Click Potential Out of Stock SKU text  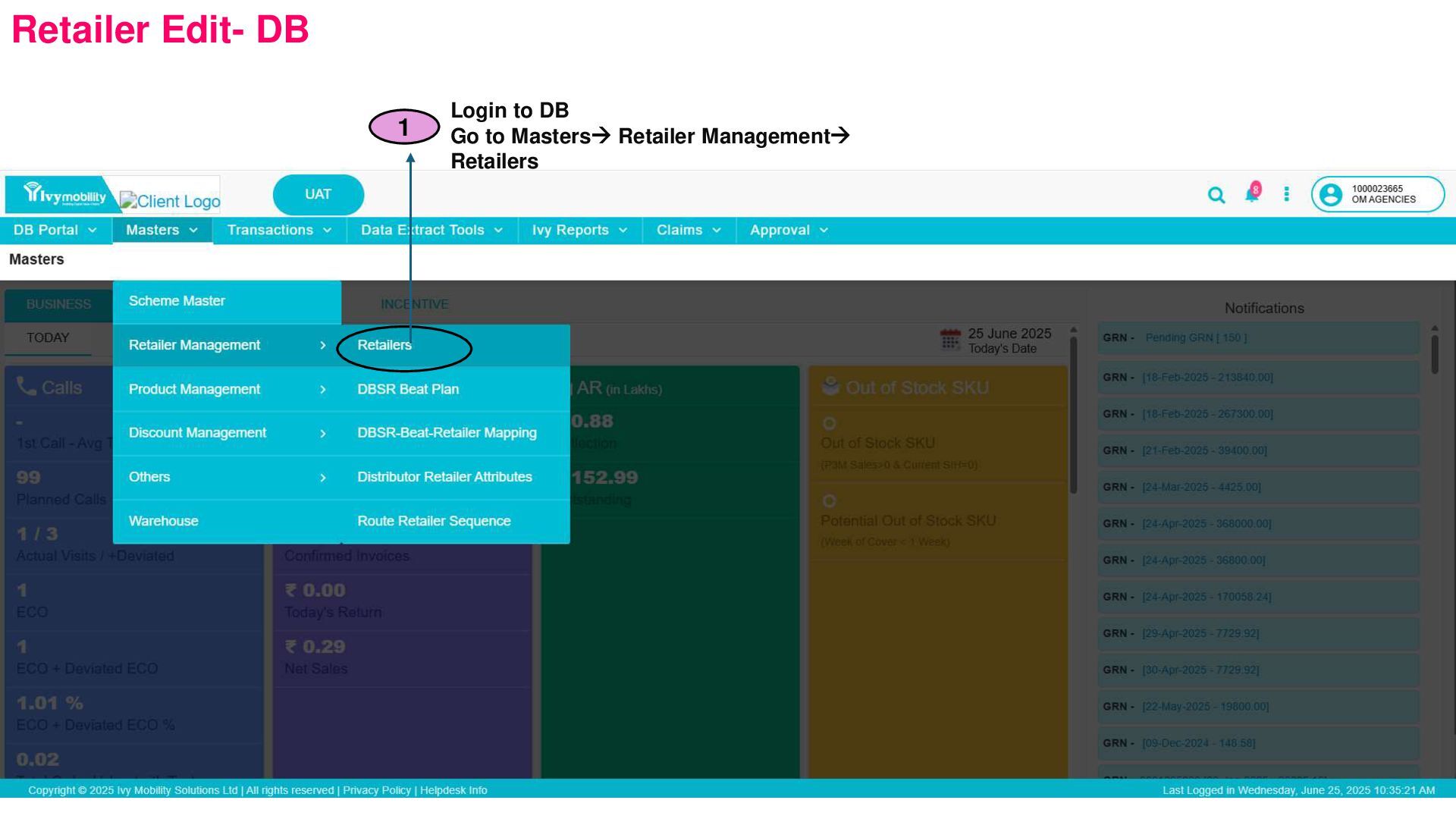(908, 521)
